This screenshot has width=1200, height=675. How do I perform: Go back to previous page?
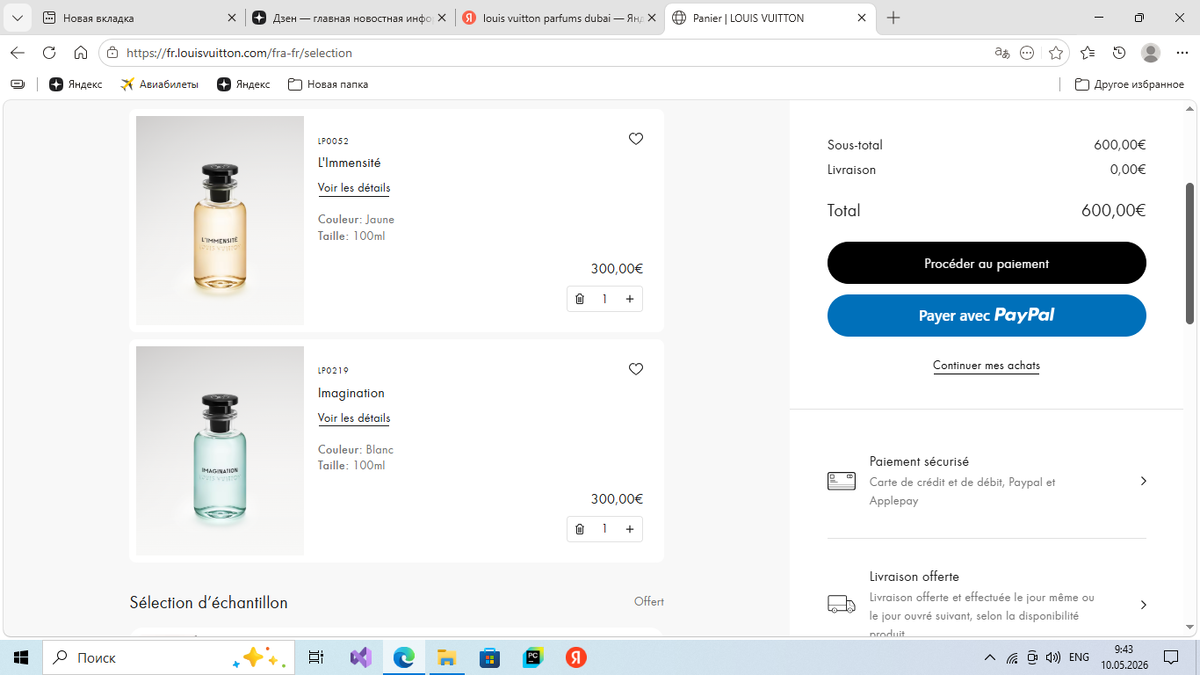[x=18, y=53]
